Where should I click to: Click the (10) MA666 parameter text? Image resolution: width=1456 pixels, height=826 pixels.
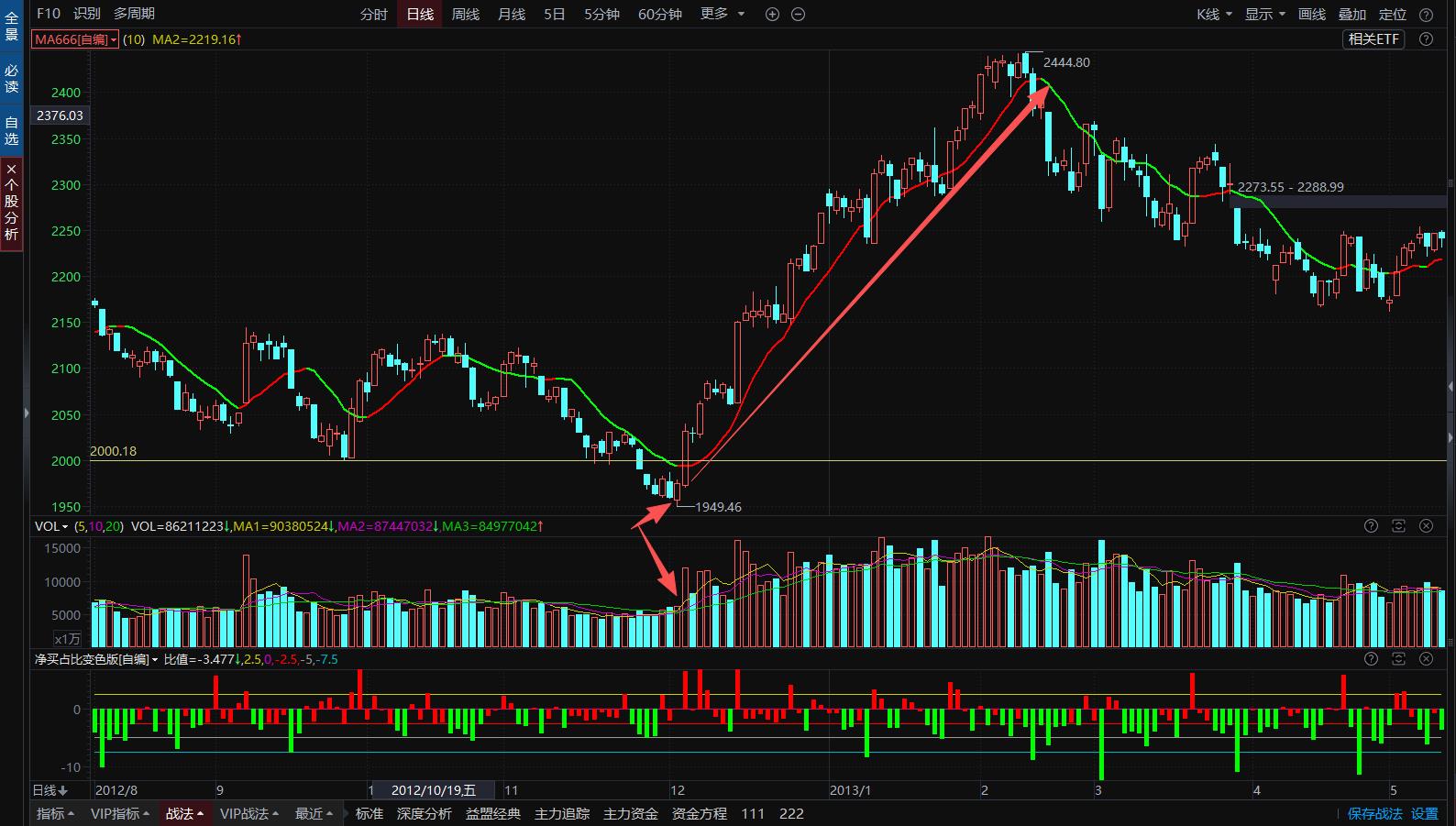[x=134, y=39]
